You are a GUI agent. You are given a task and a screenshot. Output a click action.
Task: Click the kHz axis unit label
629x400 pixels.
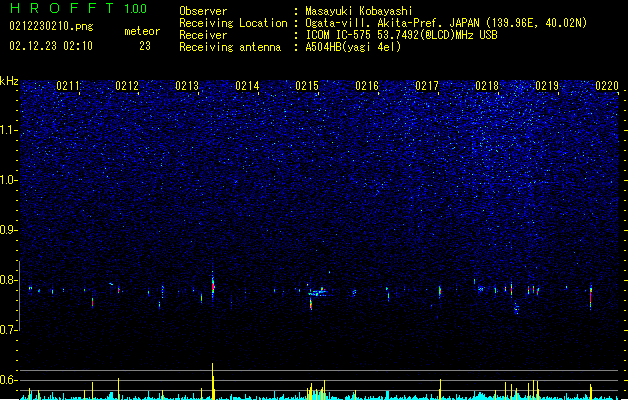(x=9, y=81)
